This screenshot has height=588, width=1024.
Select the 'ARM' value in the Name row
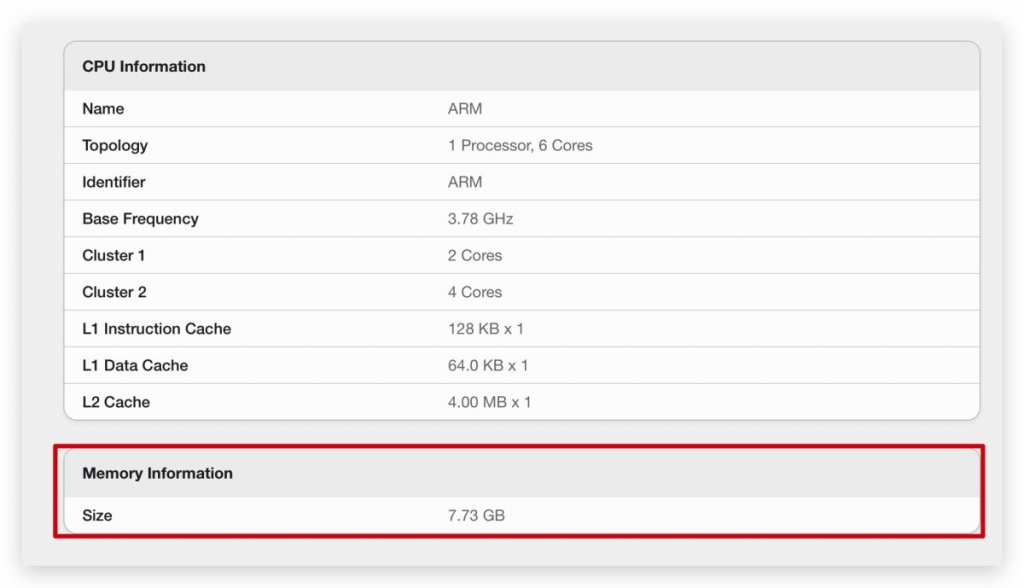[x=465, y=108]
